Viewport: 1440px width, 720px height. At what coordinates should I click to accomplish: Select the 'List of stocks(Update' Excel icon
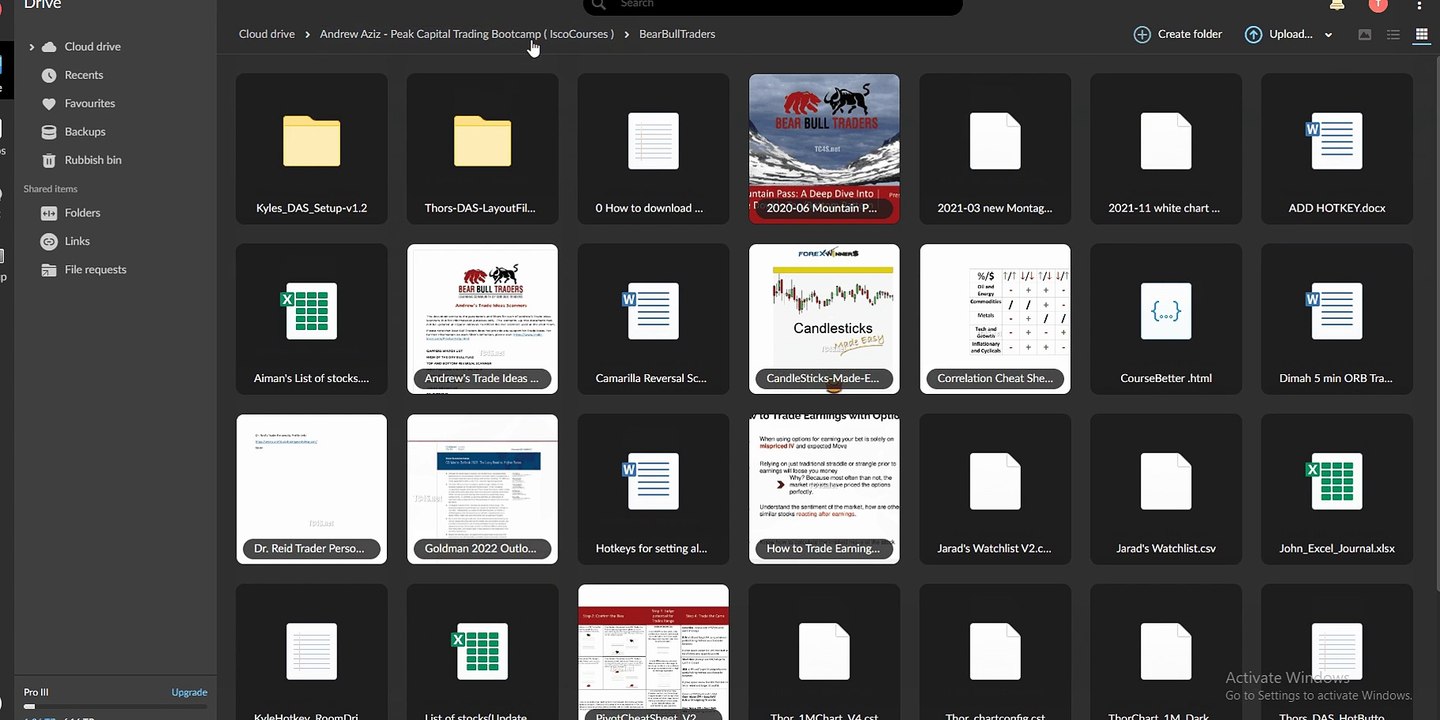click(478, 651)
